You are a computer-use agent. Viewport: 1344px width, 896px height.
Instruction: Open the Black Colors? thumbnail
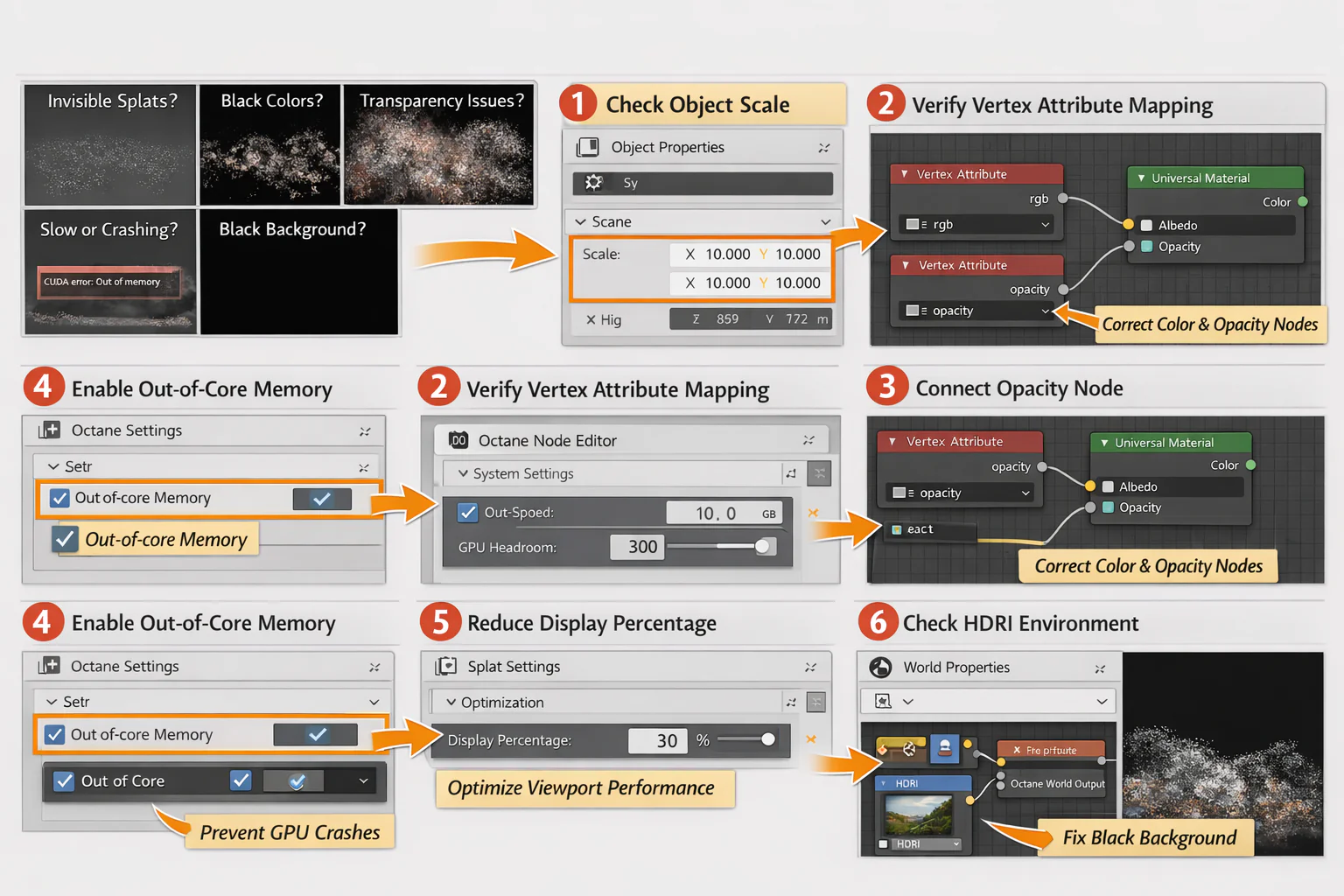pos(269,144)
